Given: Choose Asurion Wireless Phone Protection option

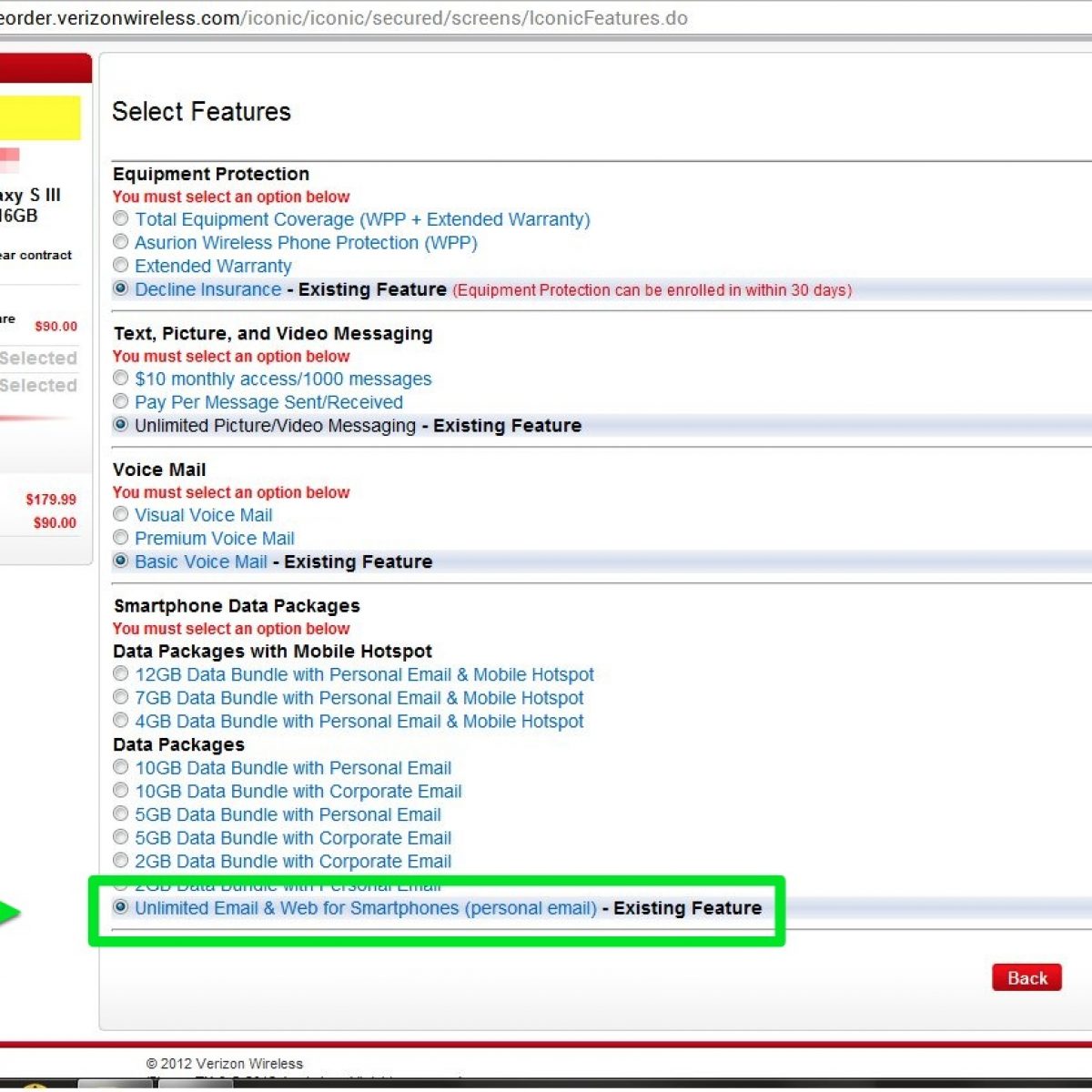Looking at the screenshot, I should 120,242.
